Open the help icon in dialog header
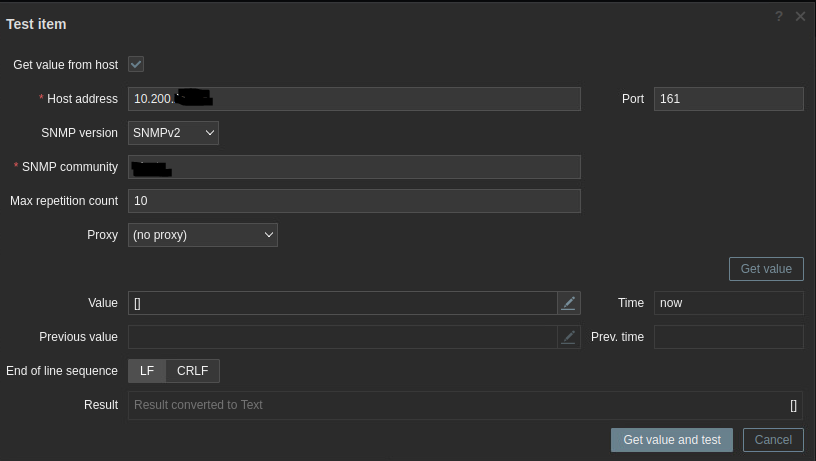The width and height of the screenshot is (816, 461). (779, 17)
